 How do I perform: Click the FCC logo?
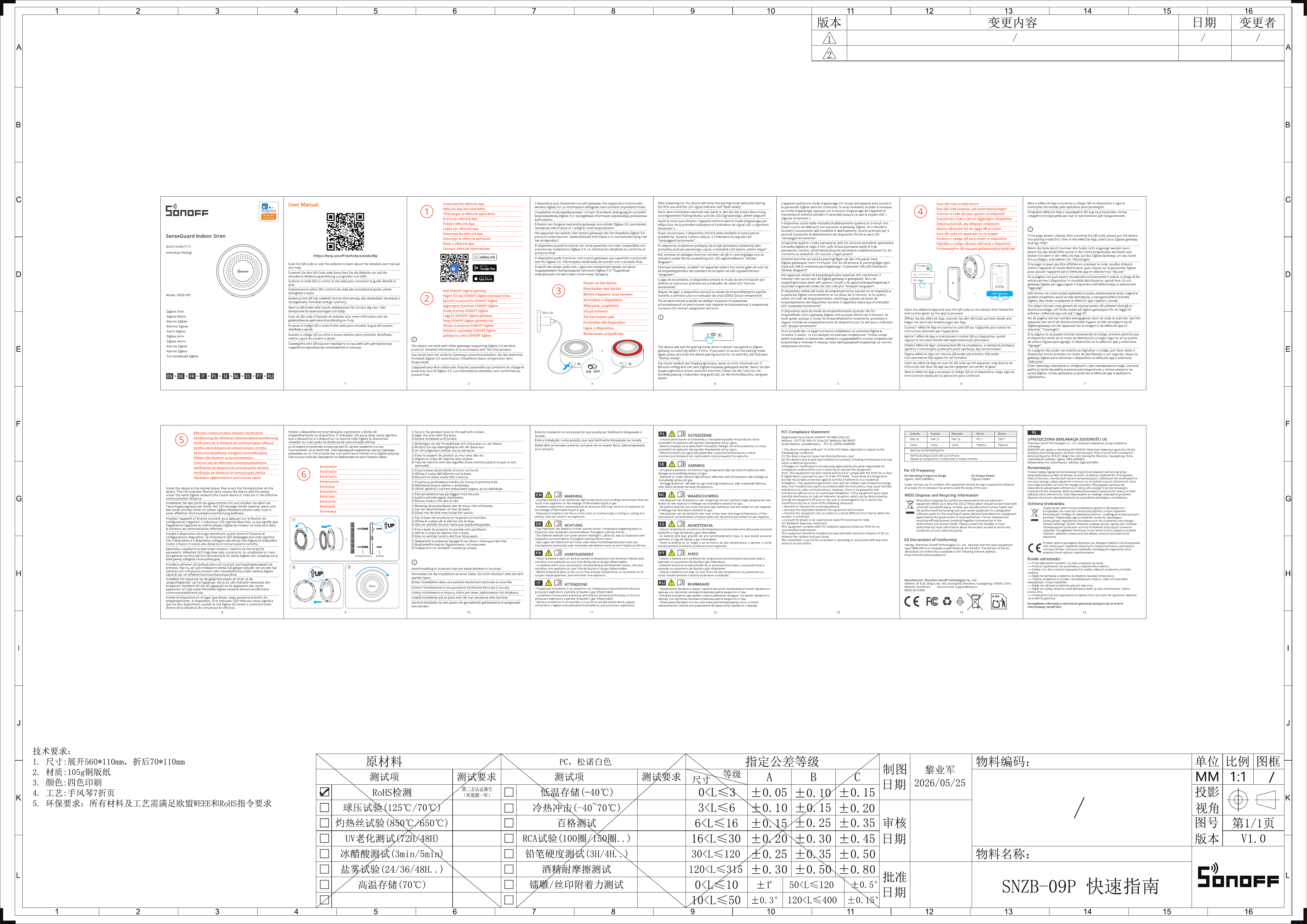pos(932,601)
